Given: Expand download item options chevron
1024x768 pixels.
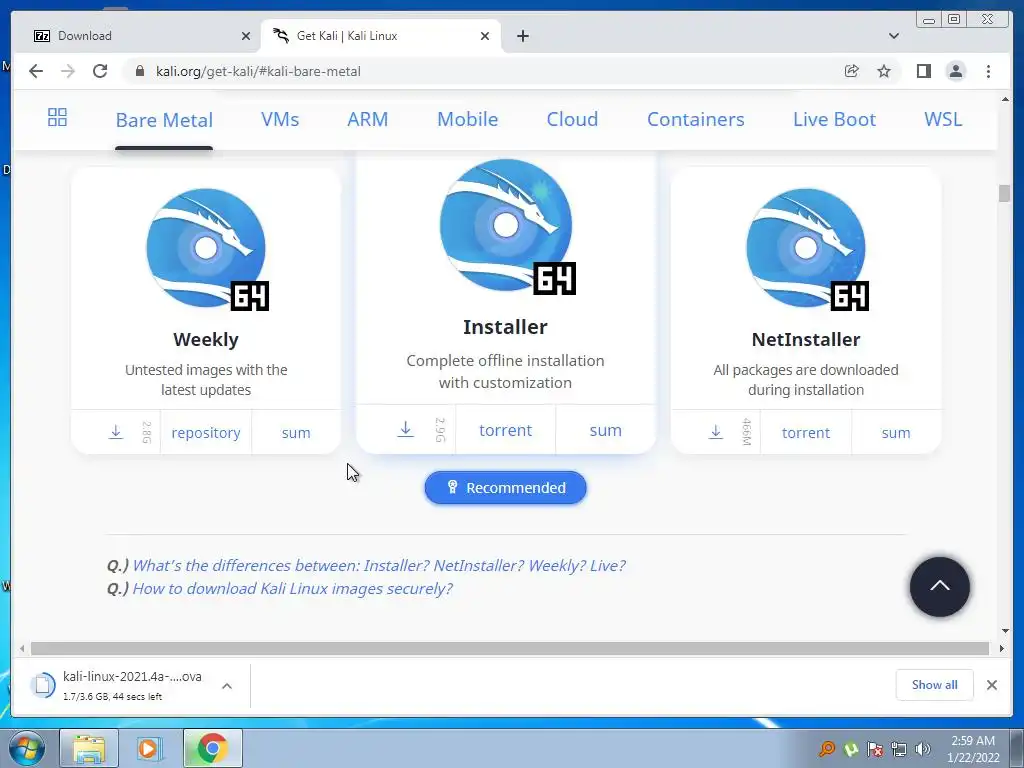Looking at the screenshot, I should (x=227, y=686).
